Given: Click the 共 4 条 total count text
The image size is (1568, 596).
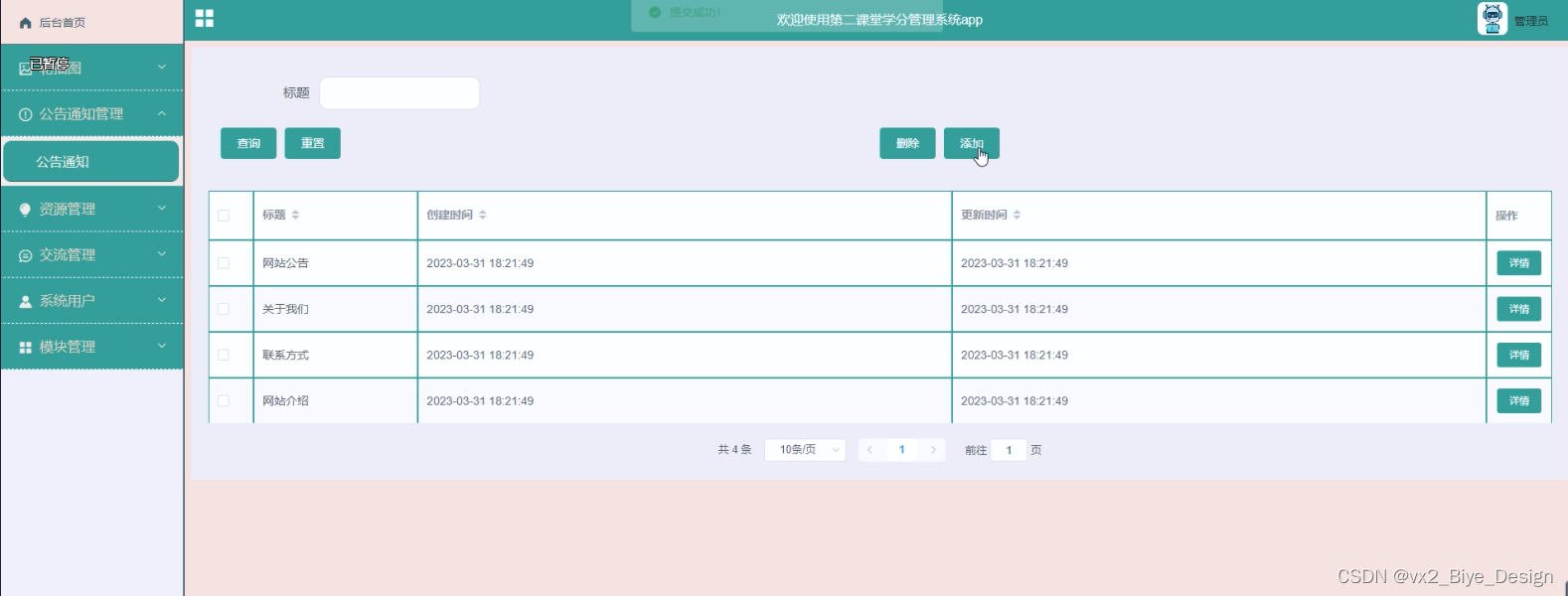Looking at the screenshot, I should coord(734,450).
